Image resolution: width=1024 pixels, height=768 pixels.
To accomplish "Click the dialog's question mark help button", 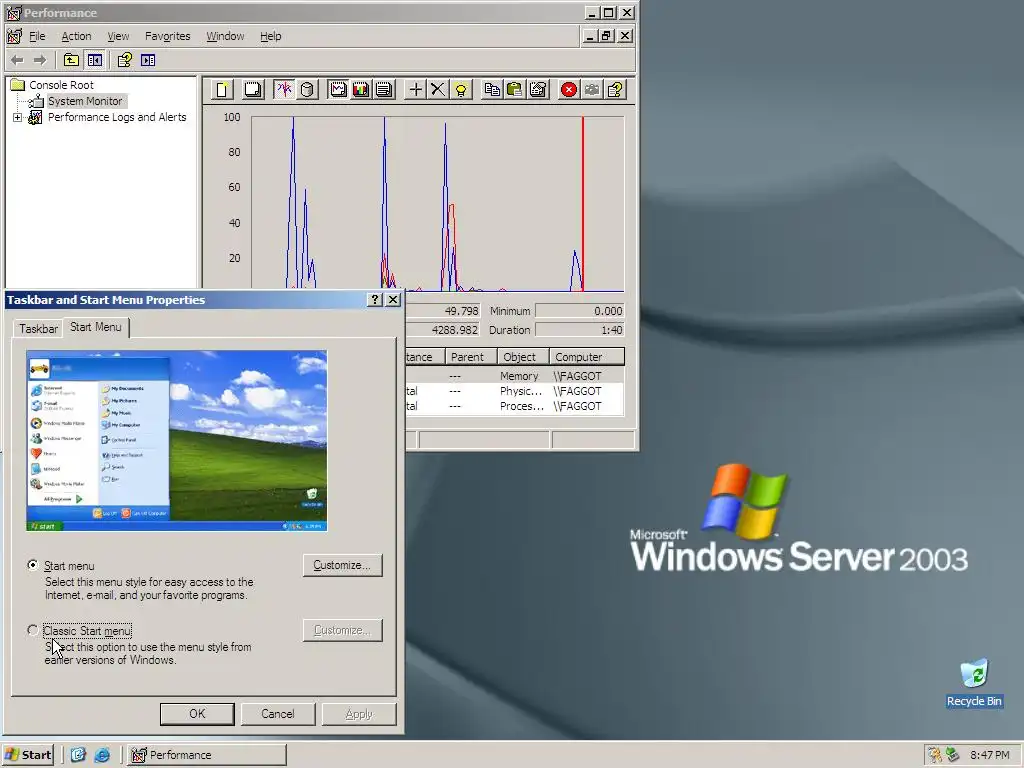I will 375,300.
